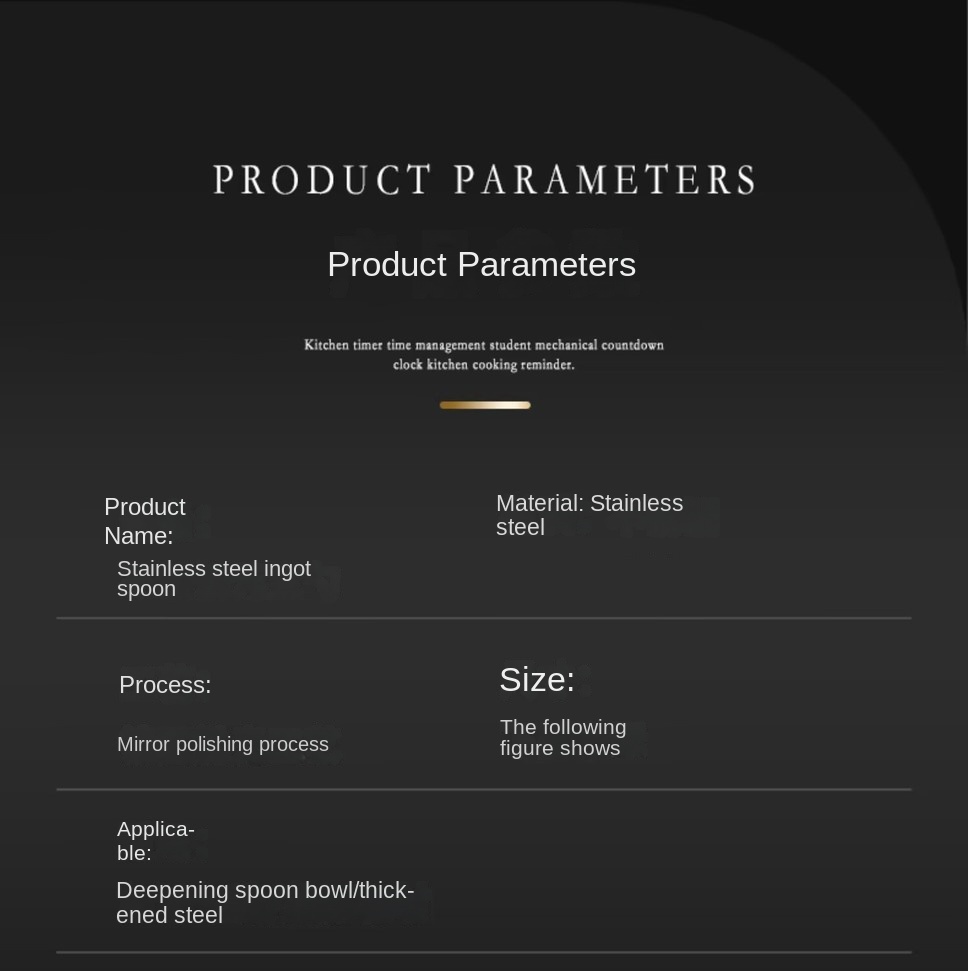Click the word 'steel' under Material

[x=520, y=528]
